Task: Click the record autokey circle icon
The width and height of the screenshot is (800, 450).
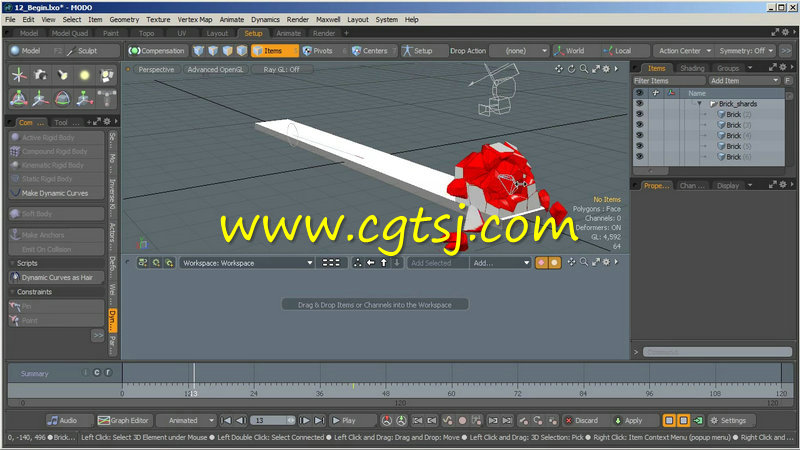Action: coord(462,420)
